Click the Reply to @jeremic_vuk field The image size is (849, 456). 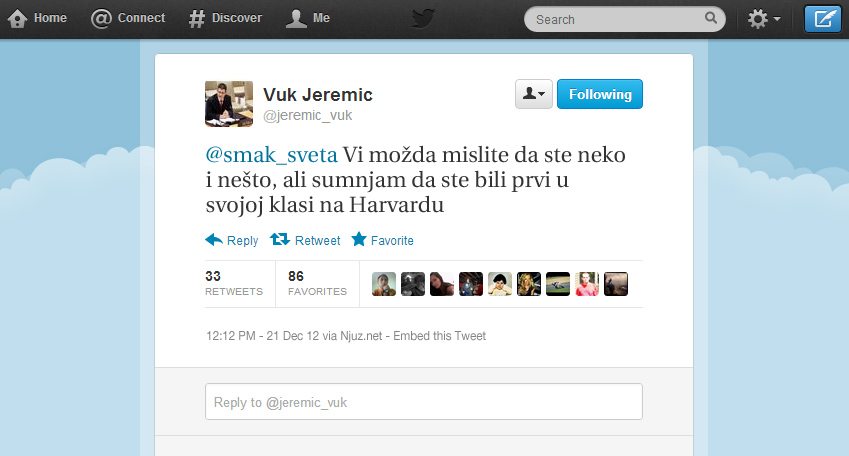pyautogui.click(x=424, y=402)
